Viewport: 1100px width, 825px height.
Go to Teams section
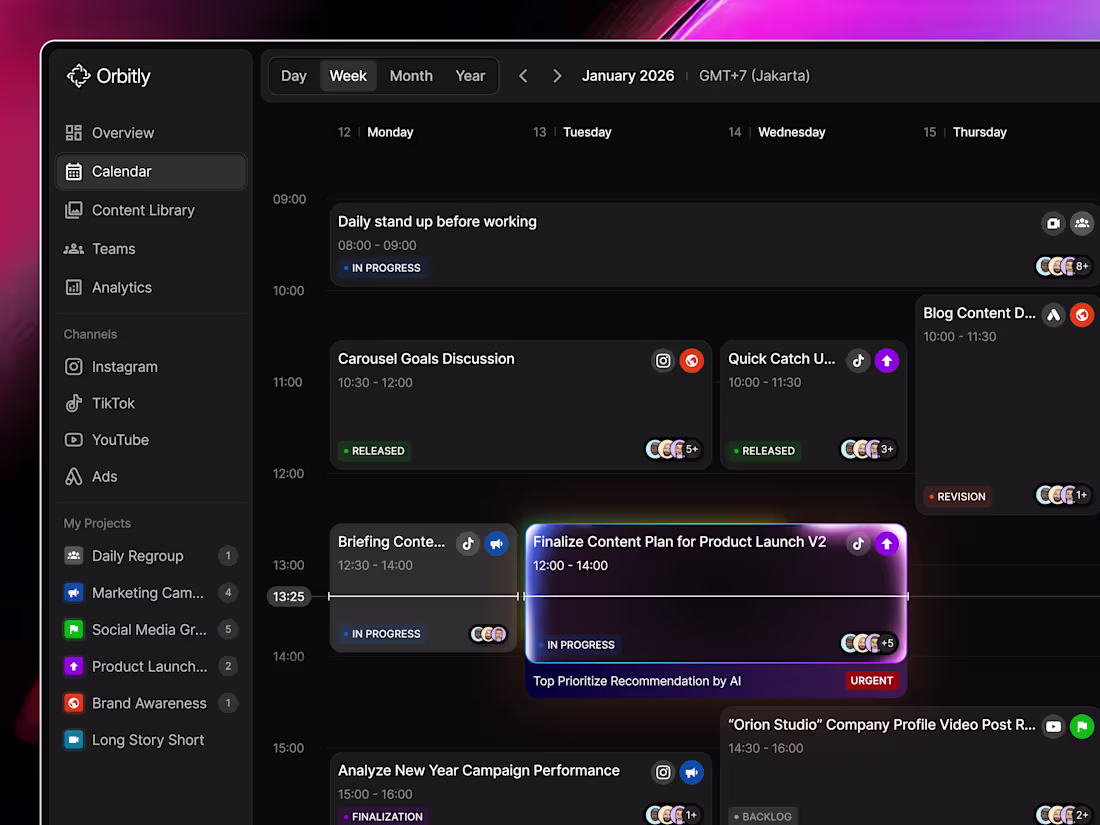[151, 248]
